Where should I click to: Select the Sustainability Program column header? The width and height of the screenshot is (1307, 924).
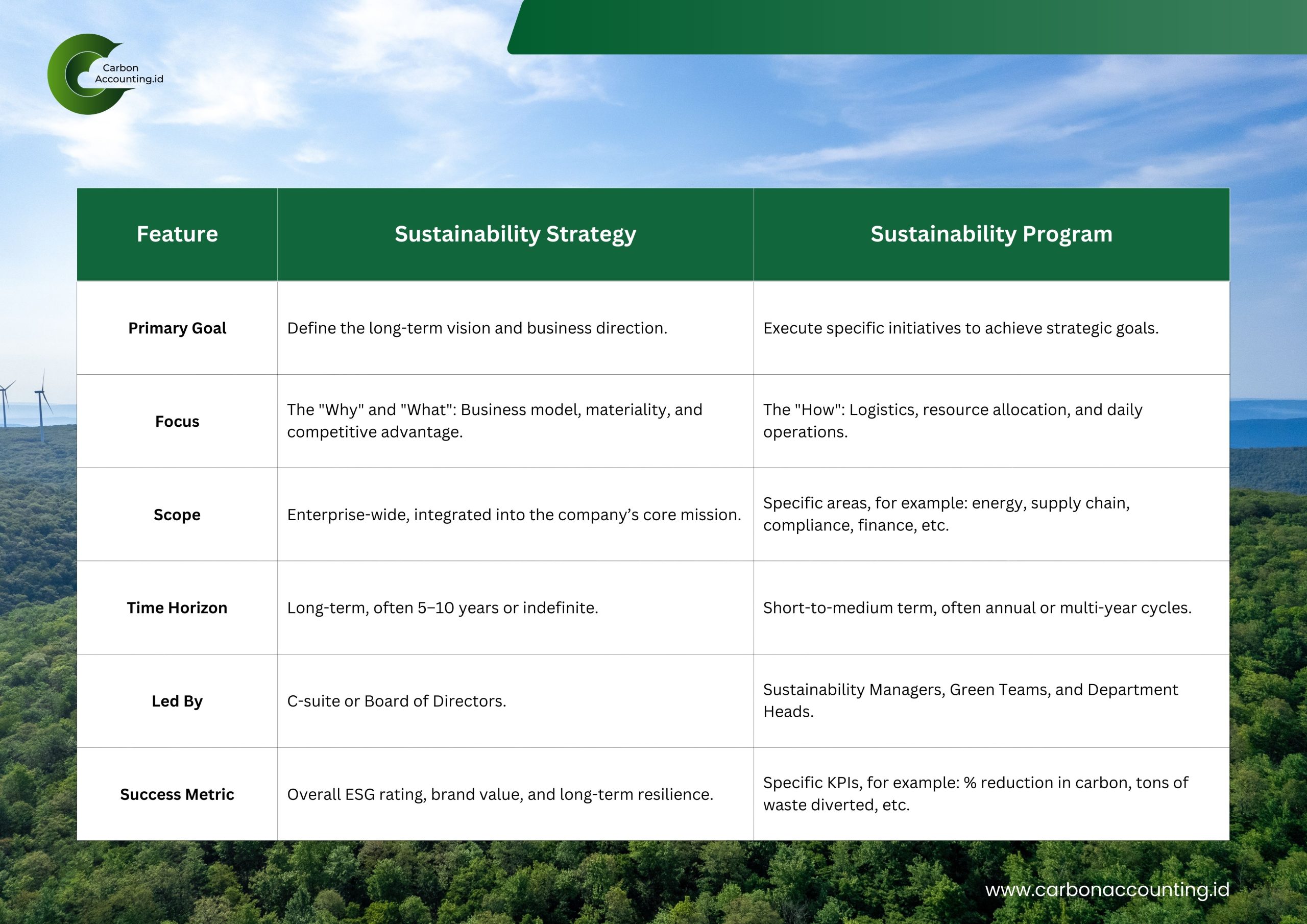[991, 234]
